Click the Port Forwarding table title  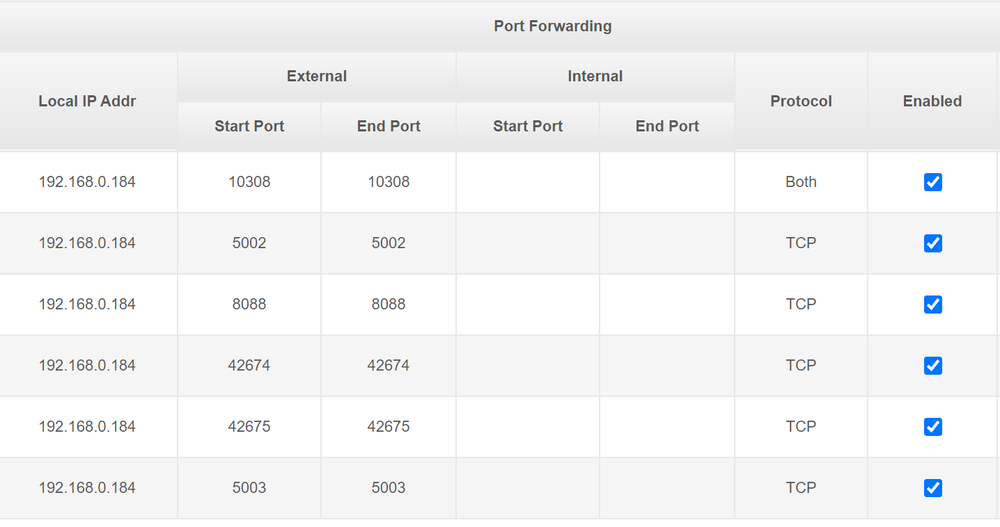coord(552,26)
